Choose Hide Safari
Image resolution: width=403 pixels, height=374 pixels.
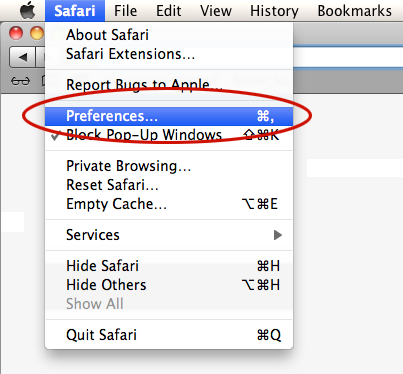(x=169, y=266)
